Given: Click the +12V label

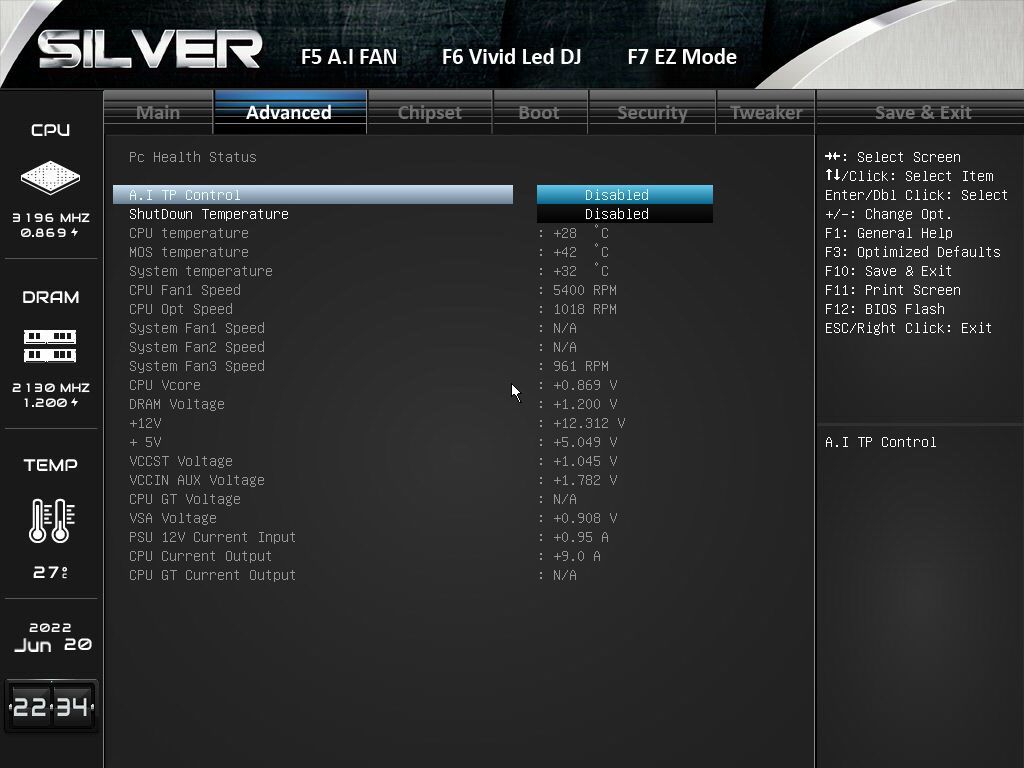Looking at the screenshot, I should (x=145, y=423).
